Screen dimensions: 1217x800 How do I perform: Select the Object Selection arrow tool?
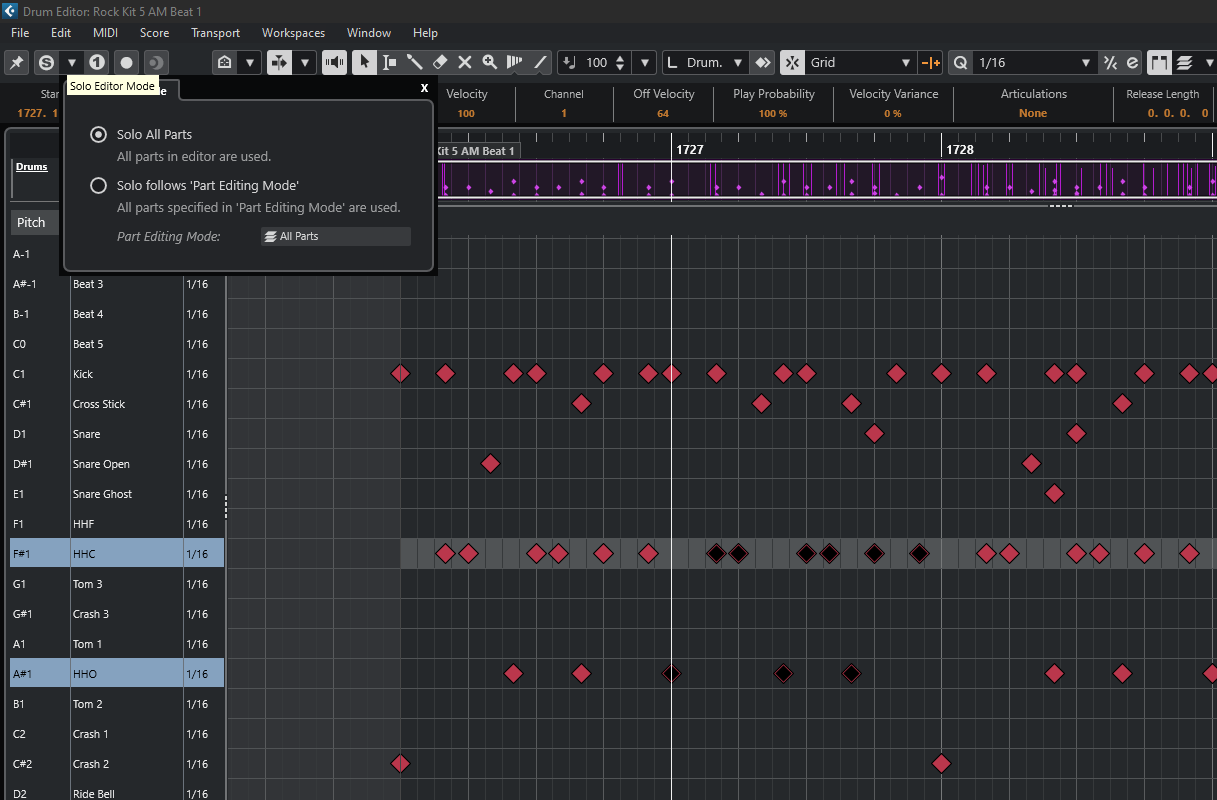pos(364,62)
